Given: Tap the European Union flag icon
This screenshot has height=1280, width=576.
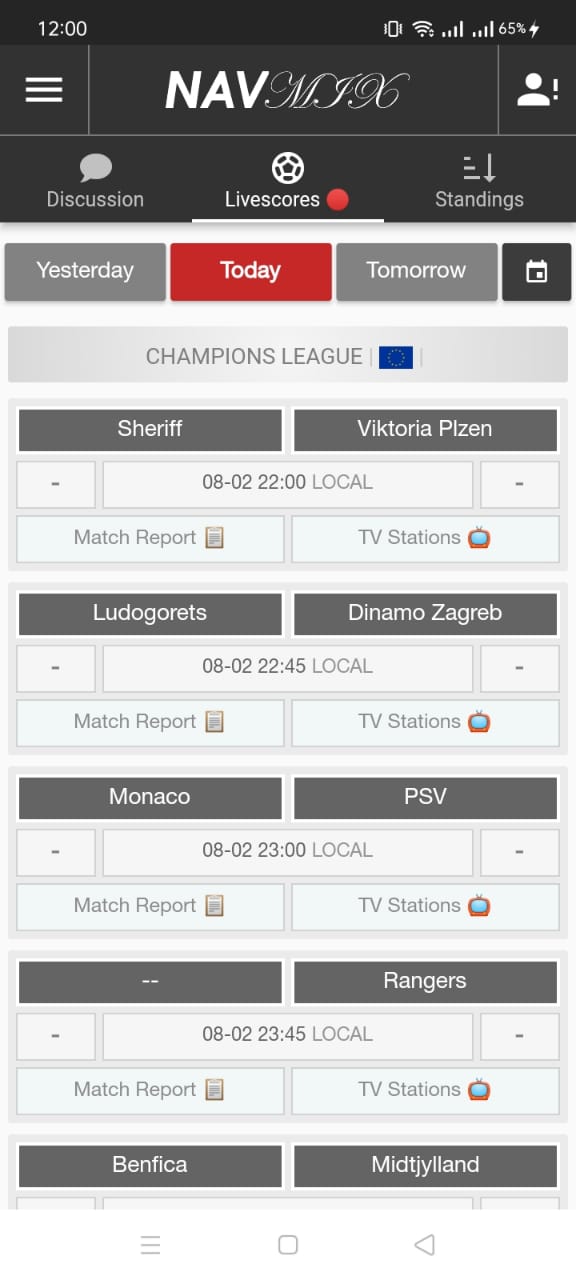Looking at the screenshot, I should pos(396,357).
